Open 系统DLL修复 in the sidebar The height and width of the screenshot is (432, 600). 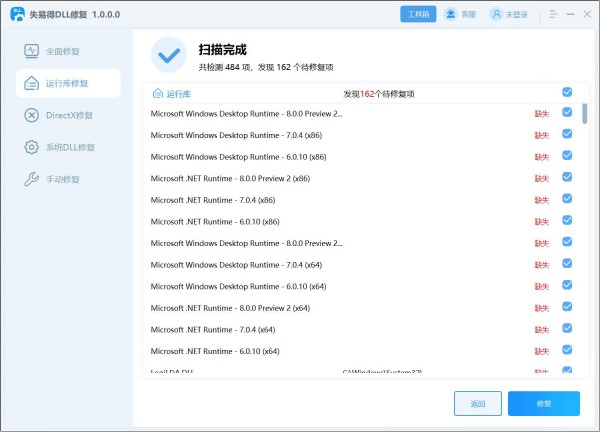click(x=69, y=147)
